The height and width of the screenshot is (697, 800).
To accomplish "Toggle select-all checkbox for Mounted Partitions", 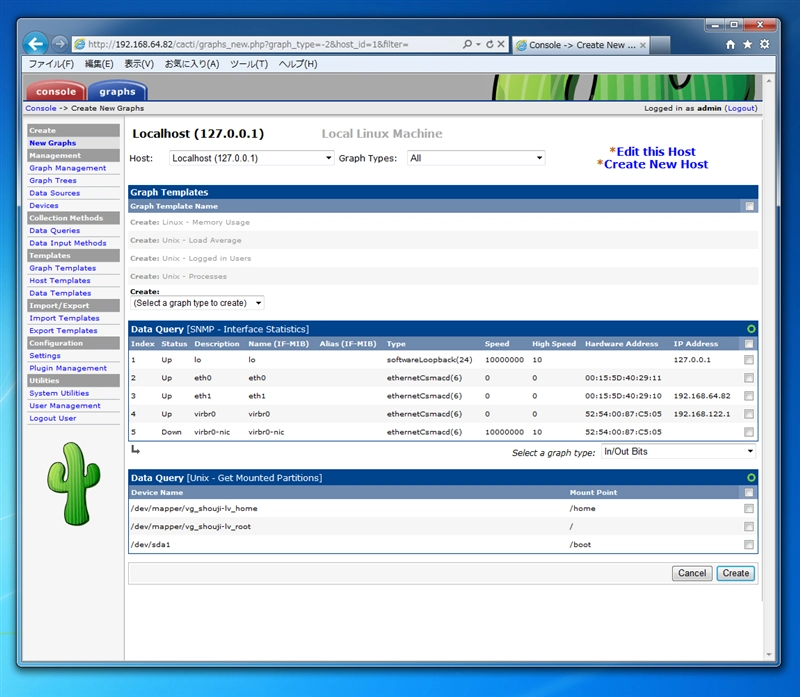I will click(x=749, y=492).
